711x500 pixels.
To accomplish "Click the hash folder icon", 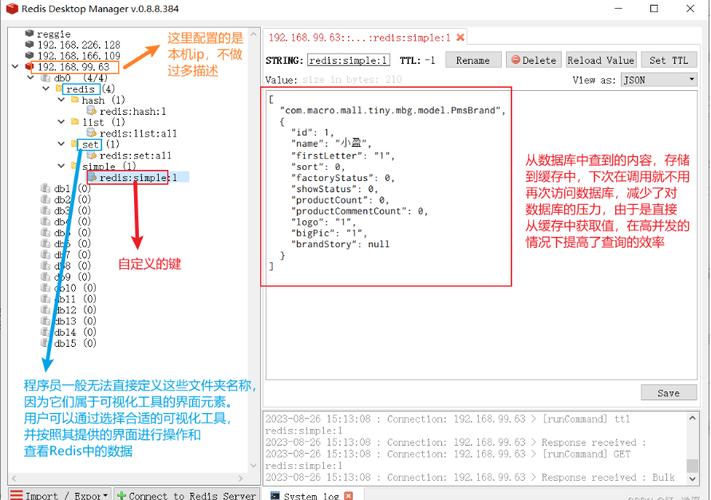I will point(75,100).
